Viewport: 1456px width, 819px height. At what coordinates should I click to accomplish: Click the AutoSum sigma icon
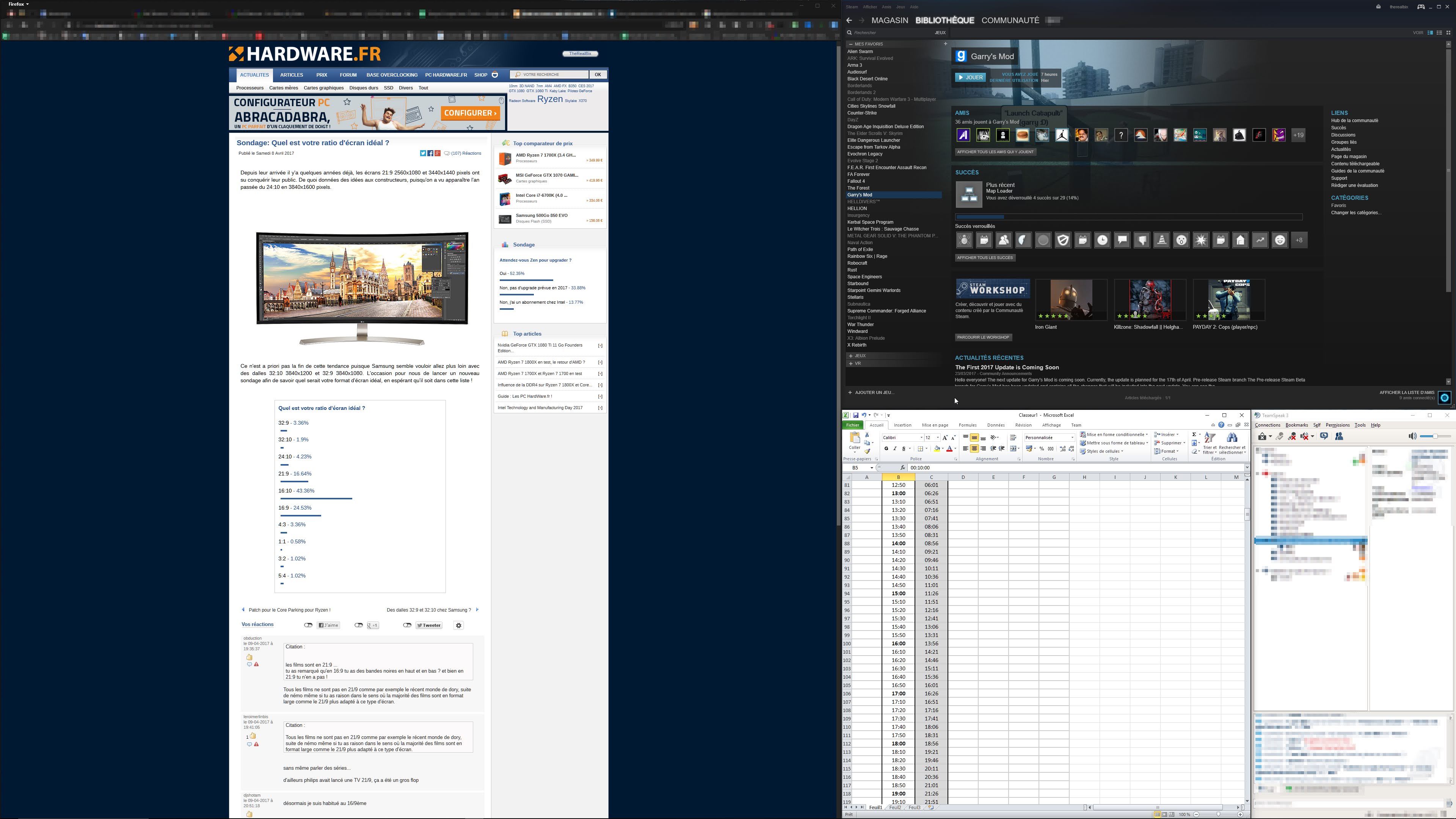[1194, 435]
